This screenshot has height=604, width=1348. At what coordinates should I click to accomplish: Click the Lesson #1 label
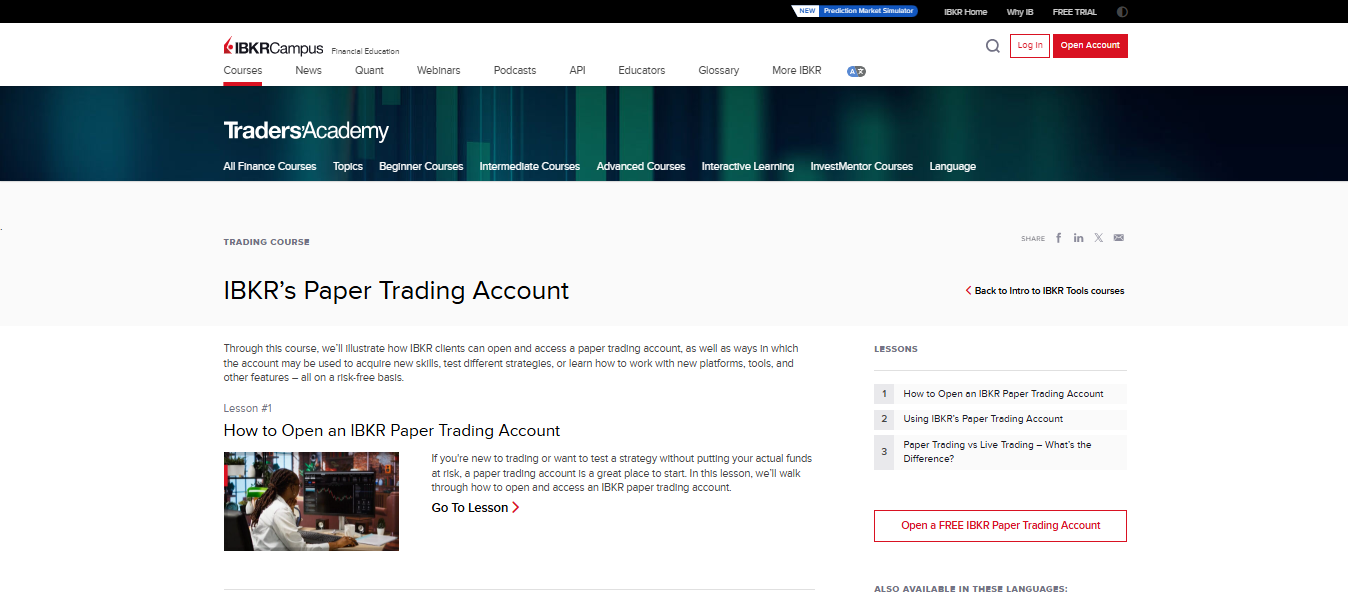[x=248, y=409]
